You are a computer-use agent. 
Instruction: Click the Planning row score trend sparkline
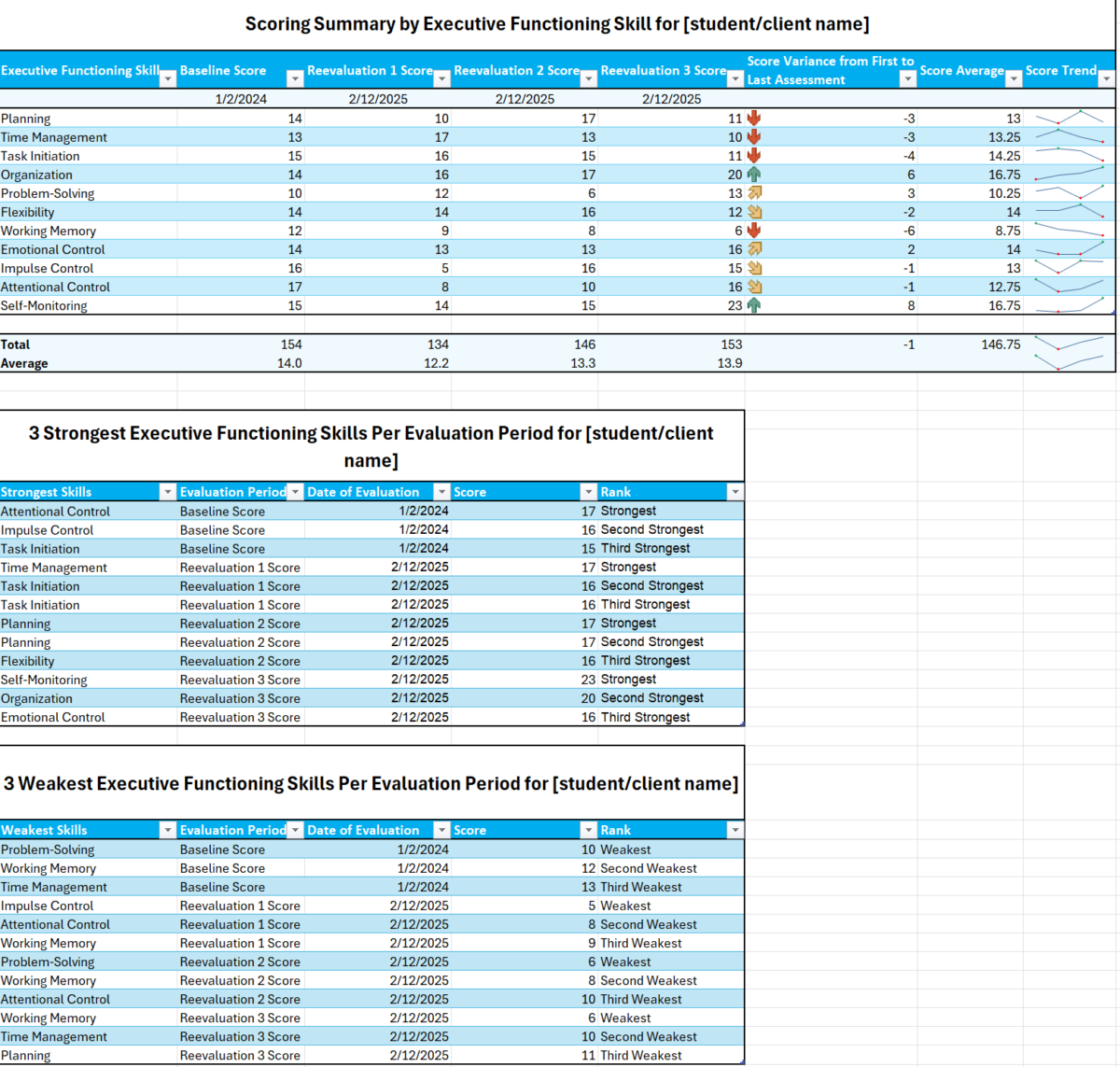click(1070, 119)
